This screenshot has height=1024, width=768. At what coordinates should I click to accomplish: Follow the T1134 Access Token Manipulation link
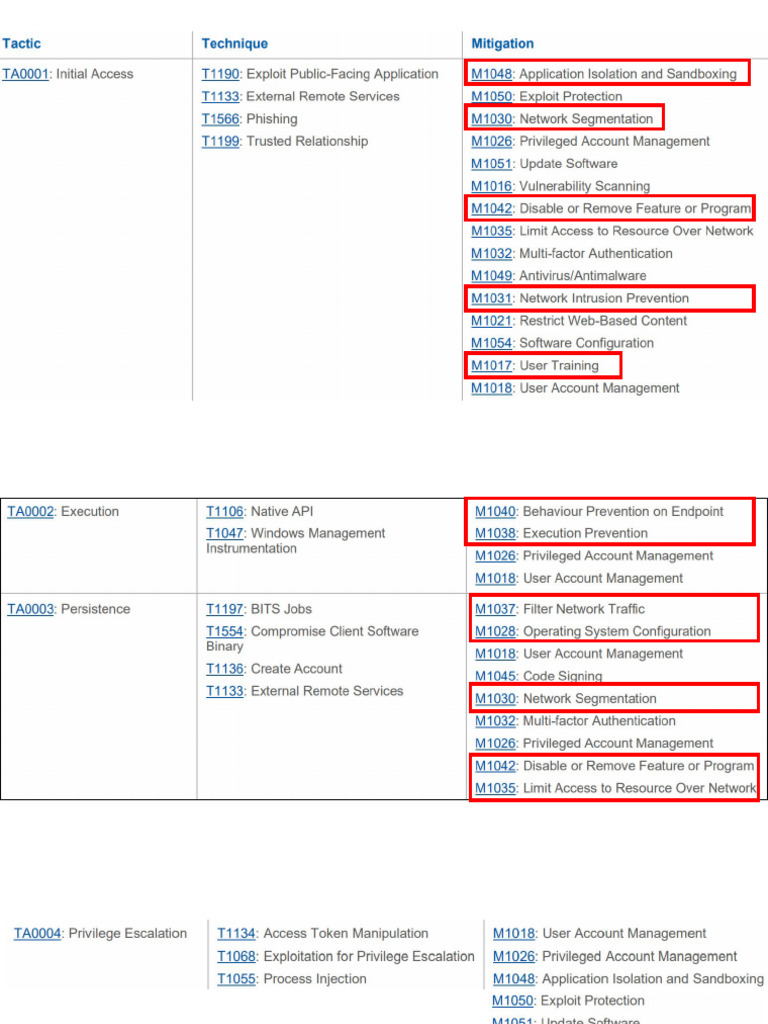click(236, 933)
